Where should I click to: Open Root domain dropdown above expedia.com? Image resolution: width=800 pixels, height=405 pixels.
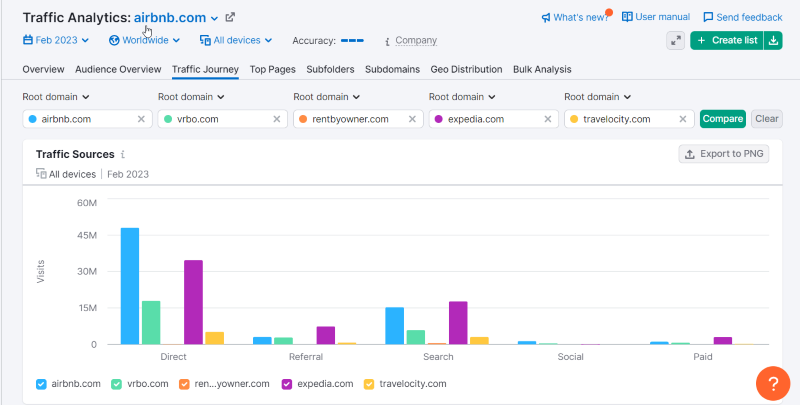[x=462, y=97]
